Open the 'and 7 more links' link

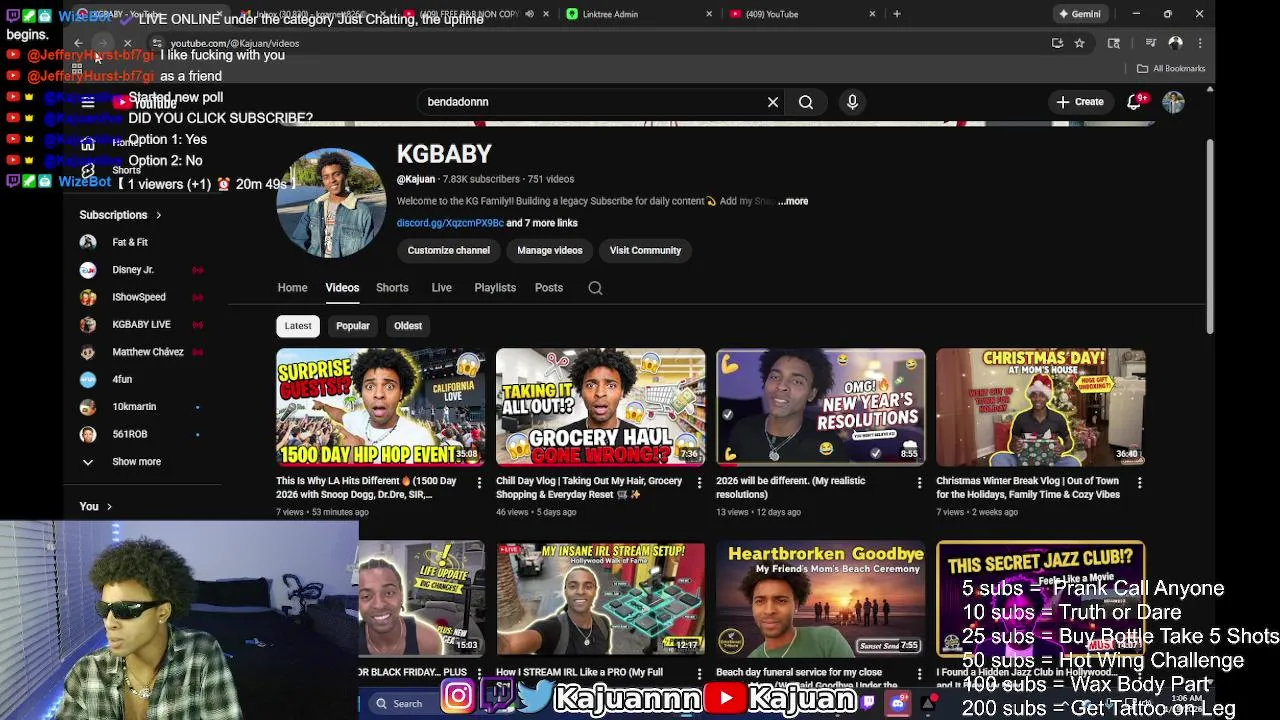coord(542,223)
